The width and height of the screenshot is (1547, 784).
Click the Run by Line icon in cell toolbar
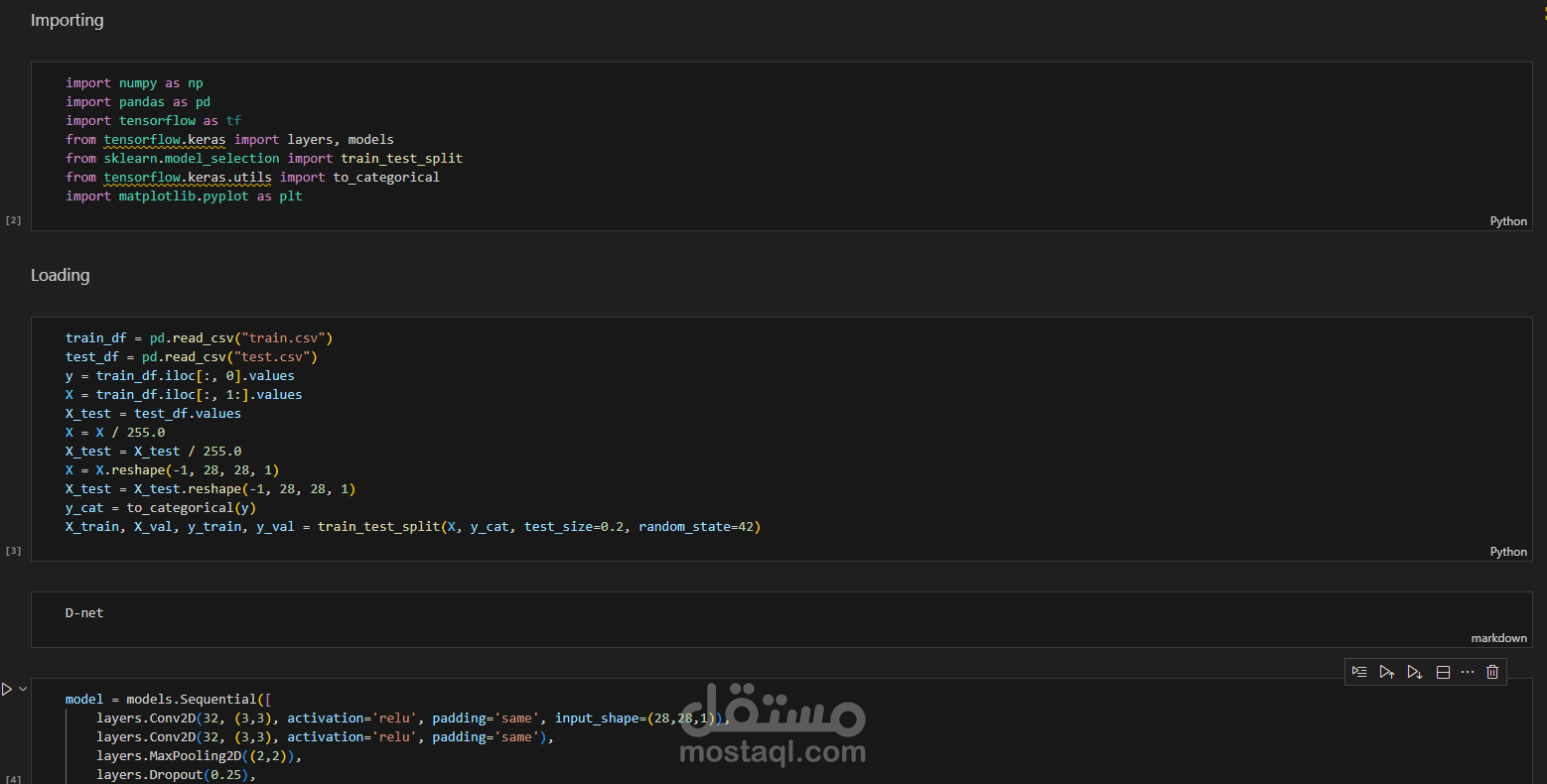(x=1359, y=672)
